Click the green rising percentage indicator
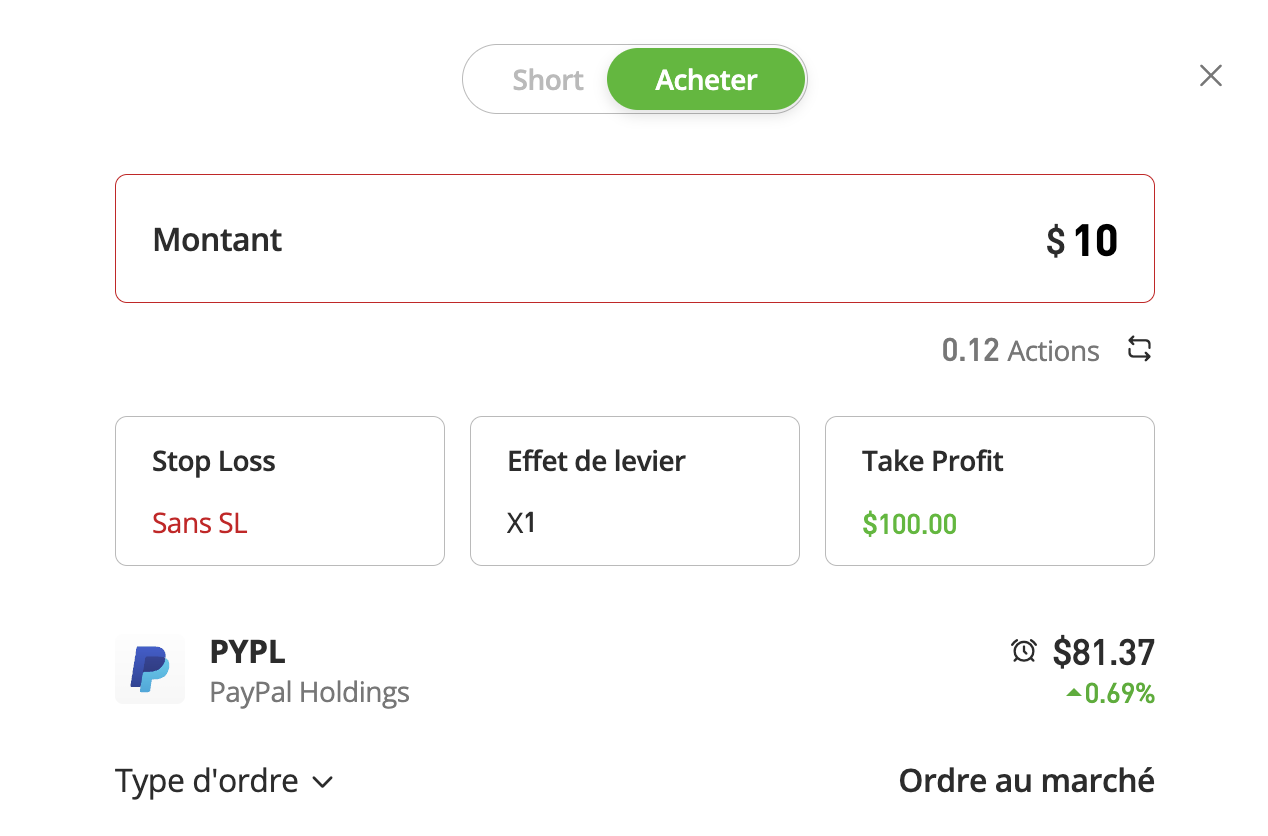1268x836 pixels. click(x=1110, y=694)
